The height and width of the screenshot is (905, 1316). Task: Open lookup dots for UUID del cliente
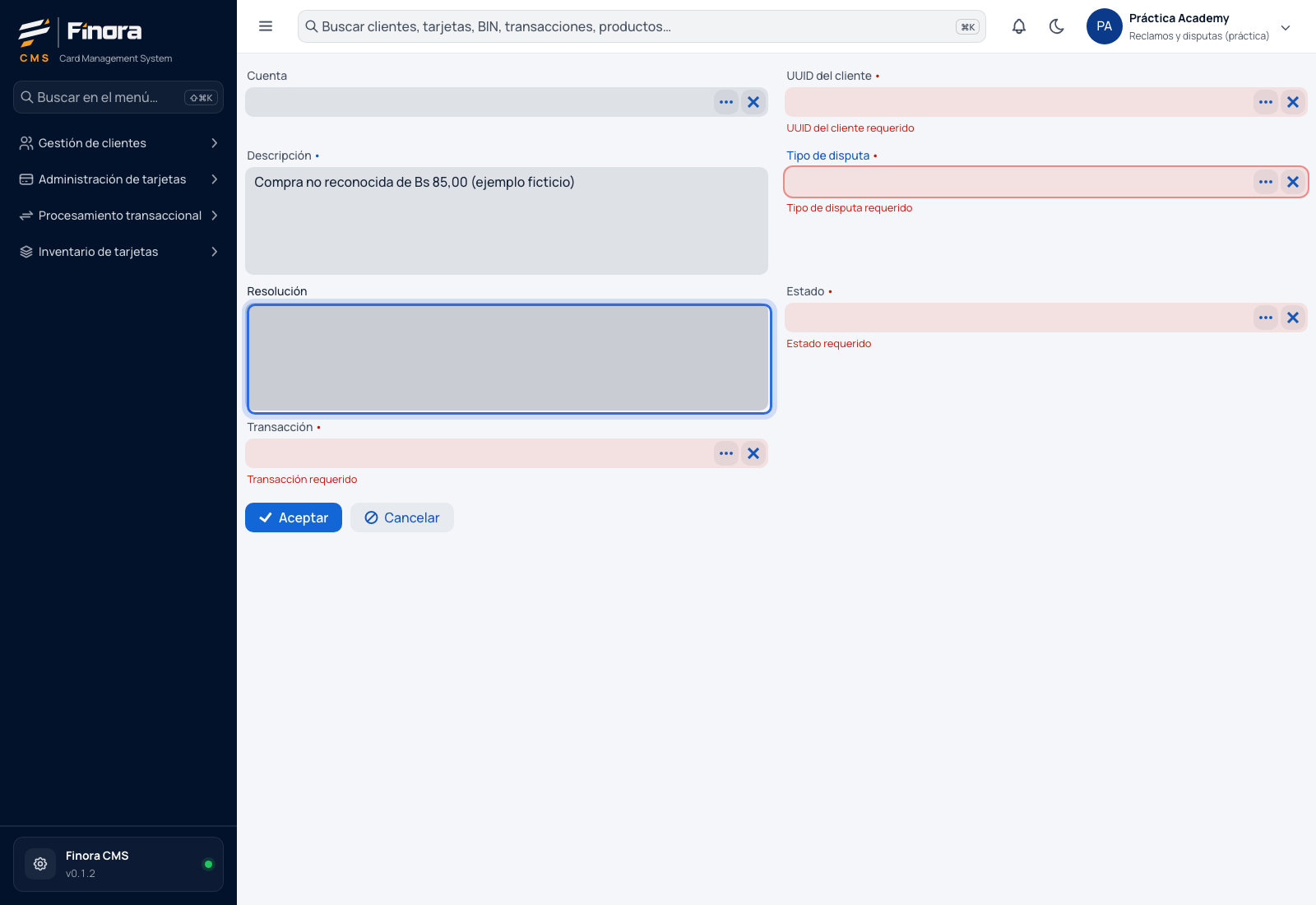click(1266, 102)
